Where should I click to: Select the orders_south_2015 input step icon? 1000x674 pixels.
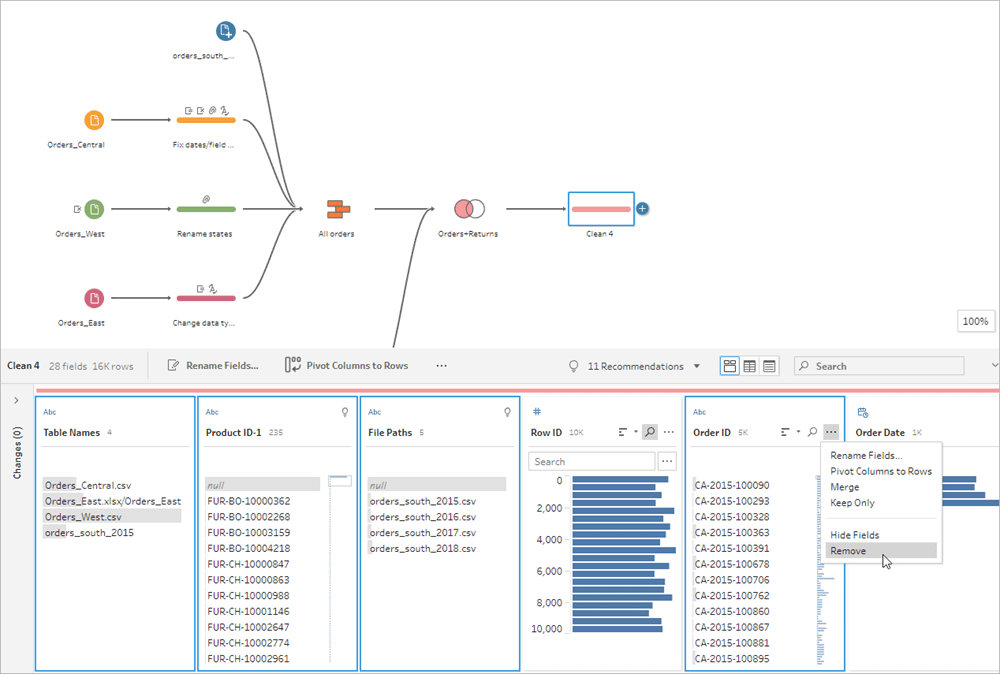click(x=224, y=29)
